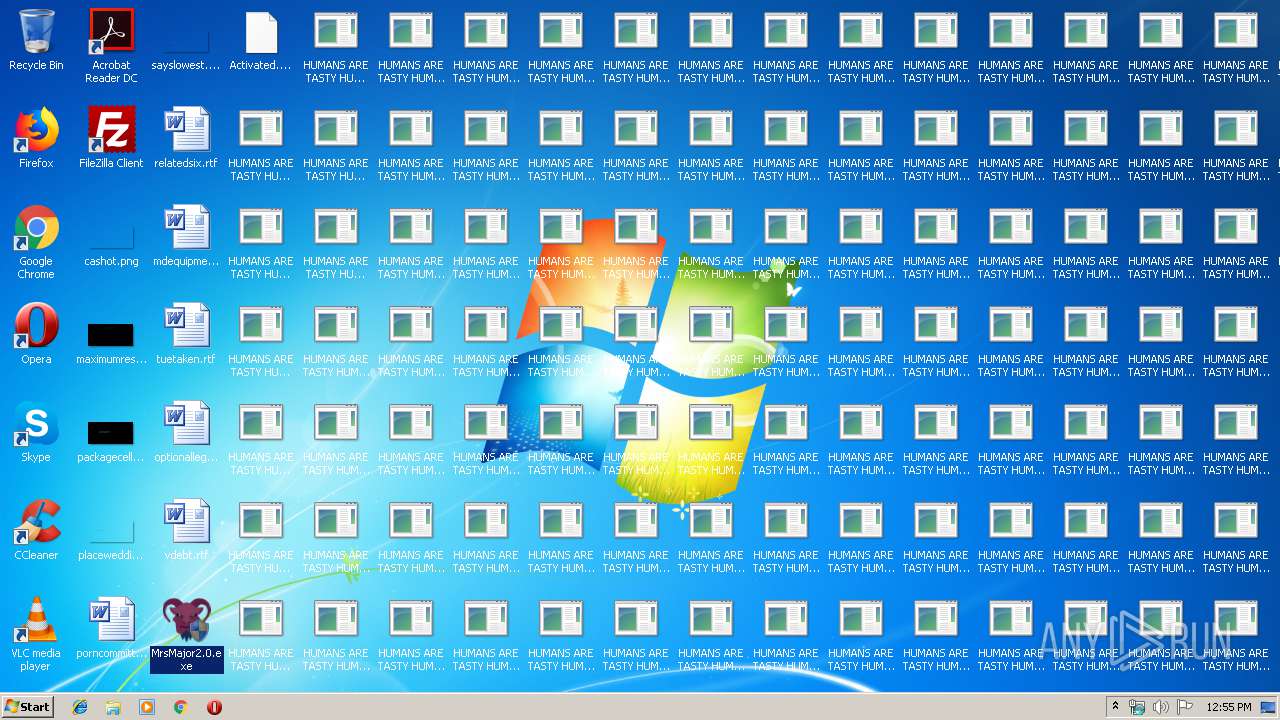Open the volume control tray icon
1280x720 pixels.
coord(1161,707)
